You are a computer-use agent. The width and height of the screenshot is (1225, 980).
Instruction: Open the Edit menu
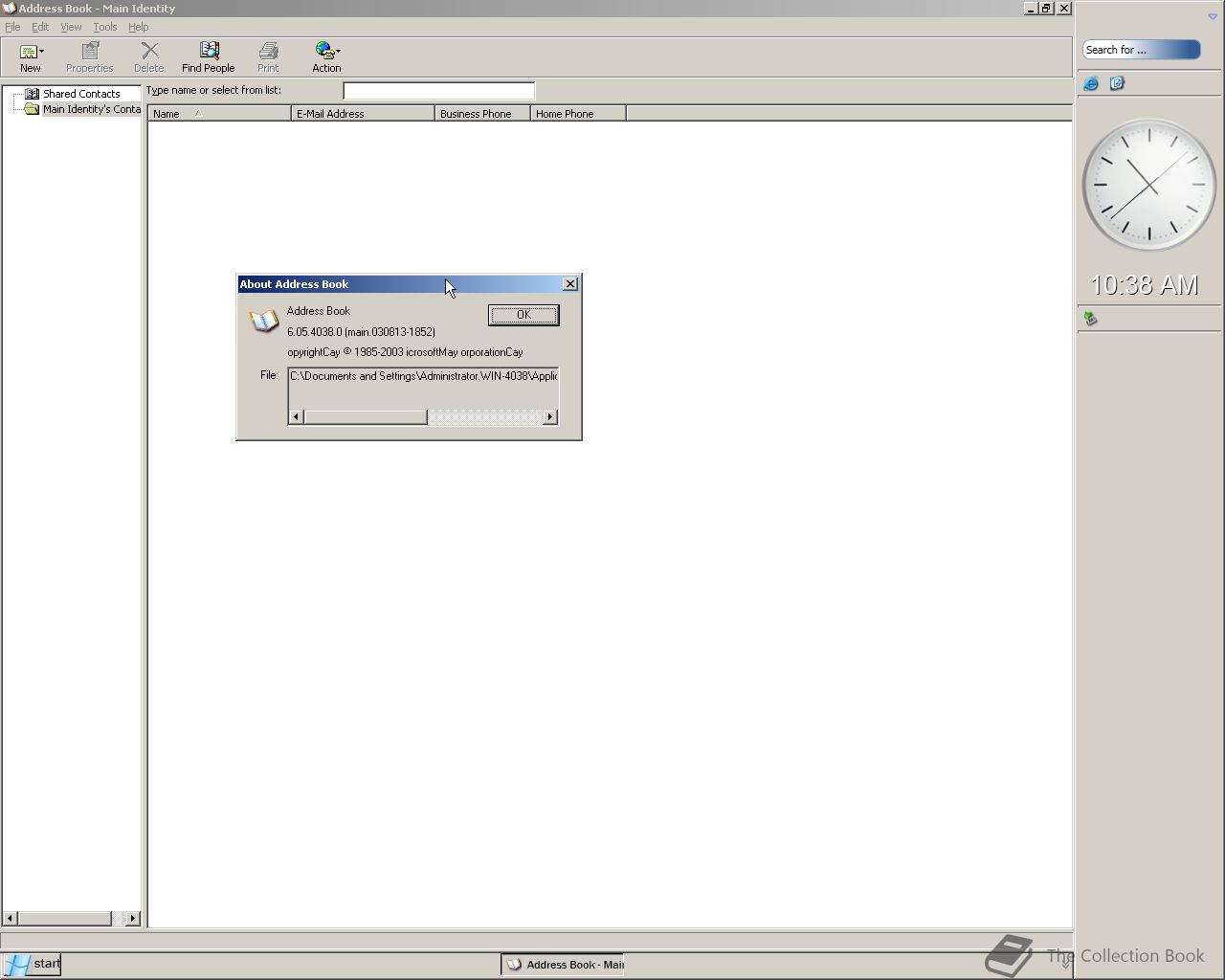(40, 27)
